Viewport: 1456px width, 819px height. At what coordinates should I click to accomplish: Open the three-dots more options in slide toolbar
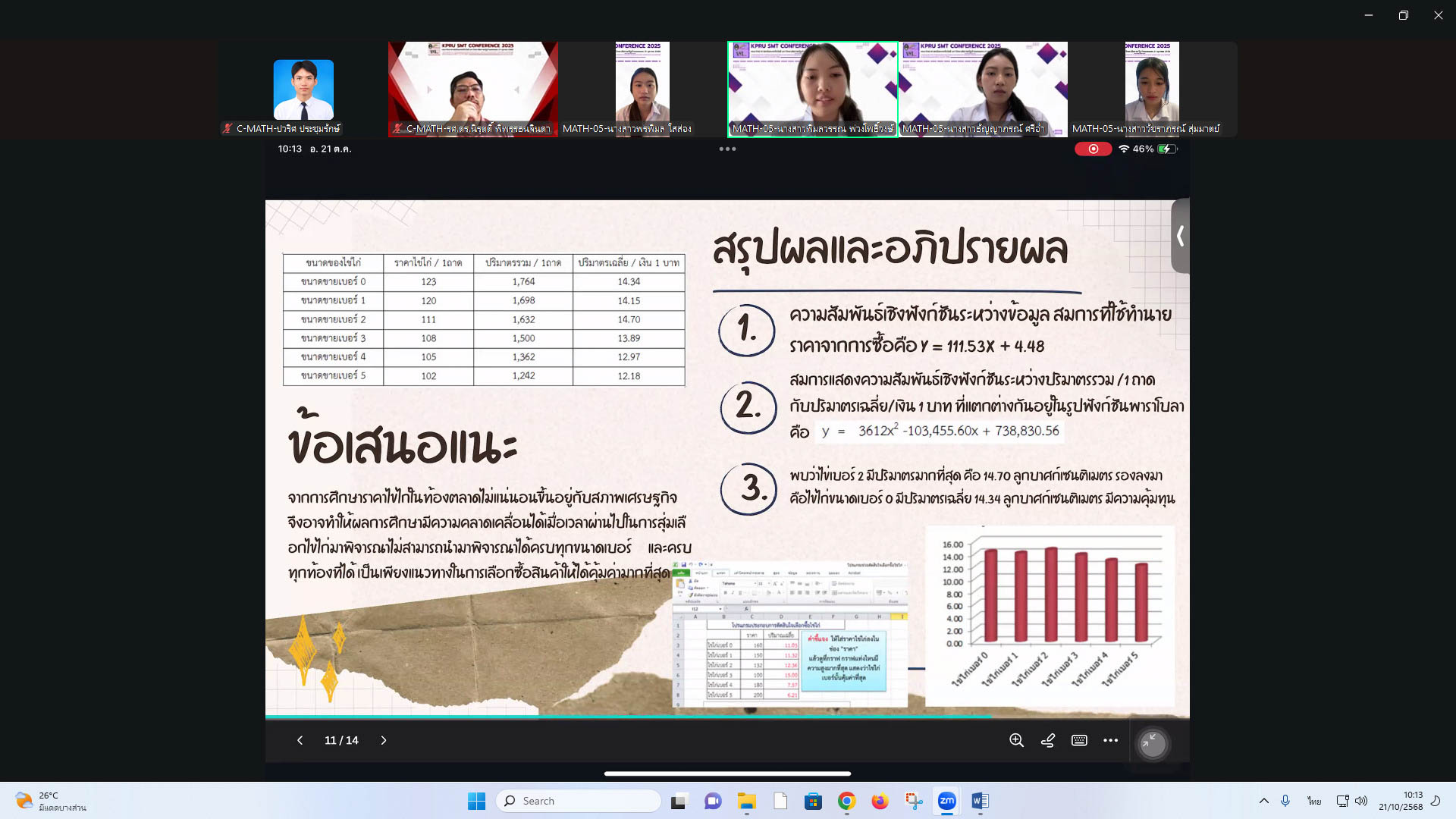point(1110,740)
